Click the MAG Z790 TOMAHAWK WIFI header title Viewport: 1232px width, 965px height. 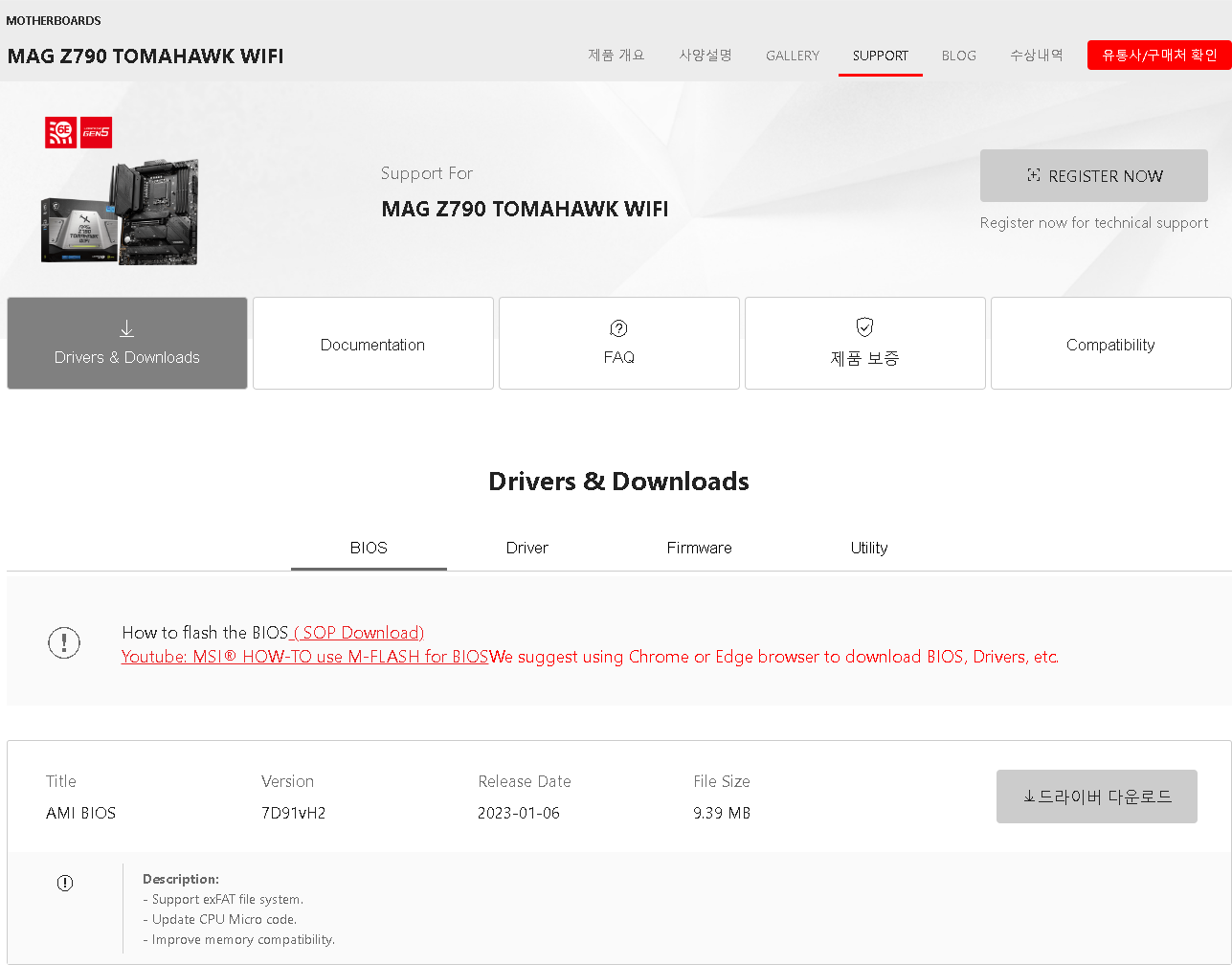tap(146, 56)
